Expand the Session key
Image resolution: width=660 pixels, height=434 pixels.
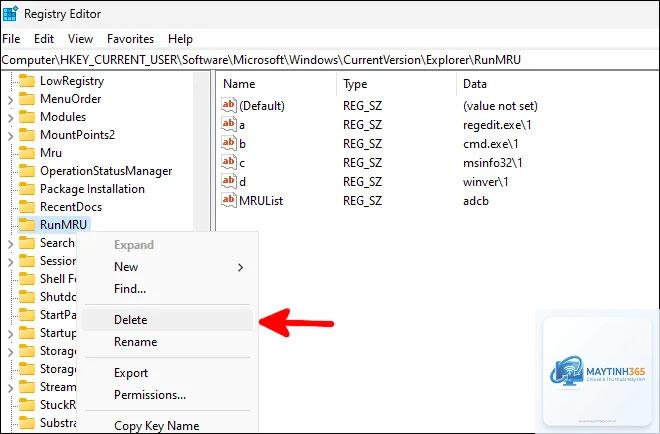(11, 262)
